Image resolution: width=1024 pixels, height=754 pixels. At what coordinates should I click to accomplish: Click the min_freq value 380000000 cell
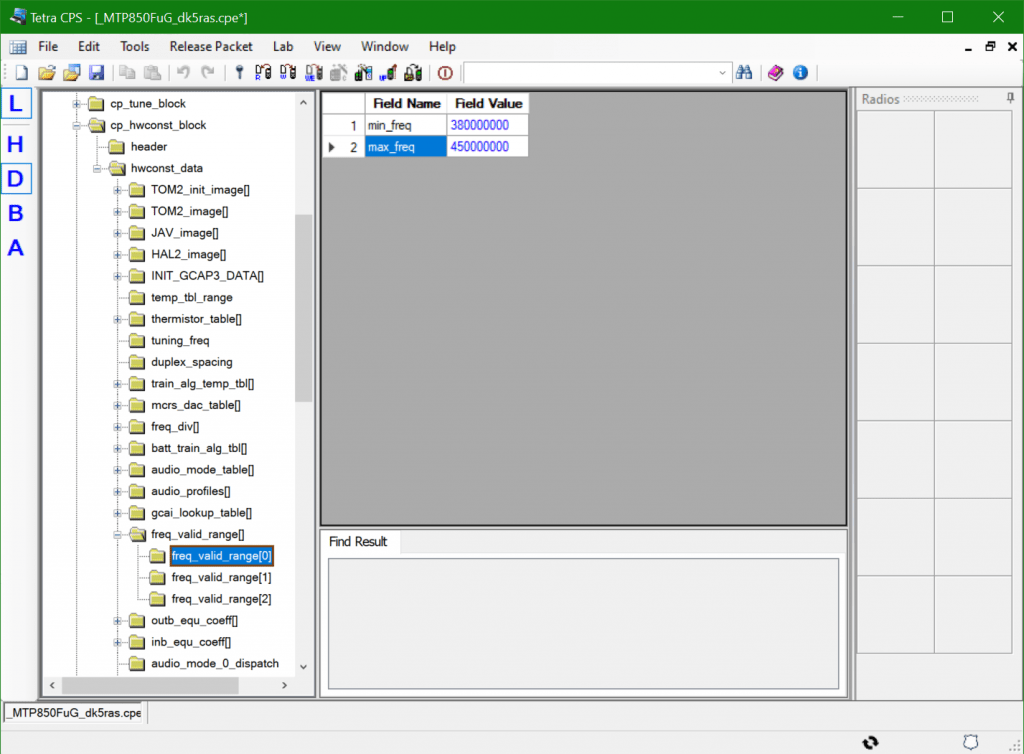(x=486, y=125)
